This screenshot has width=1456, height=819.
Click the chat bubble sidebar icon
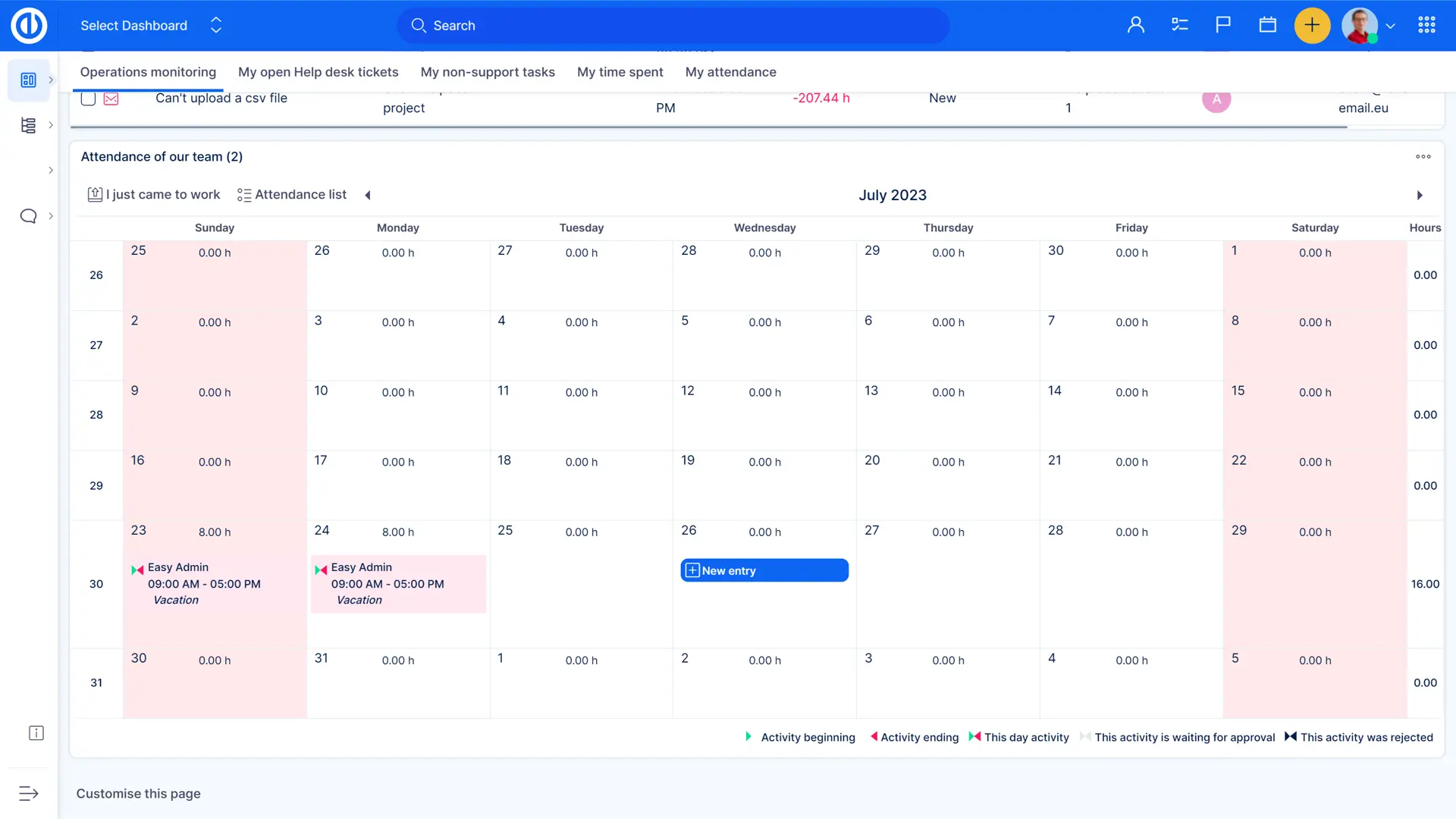(28, 216)
